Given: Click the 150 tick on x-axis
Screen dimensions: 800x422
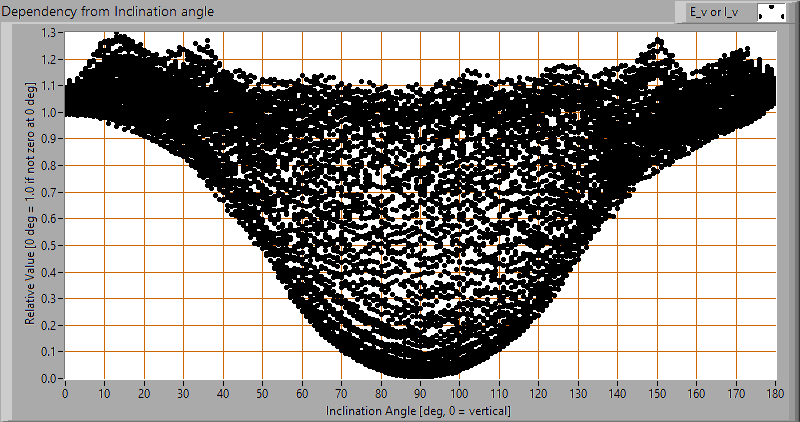Looking at the screenshot, I should (x=657, y=393).
